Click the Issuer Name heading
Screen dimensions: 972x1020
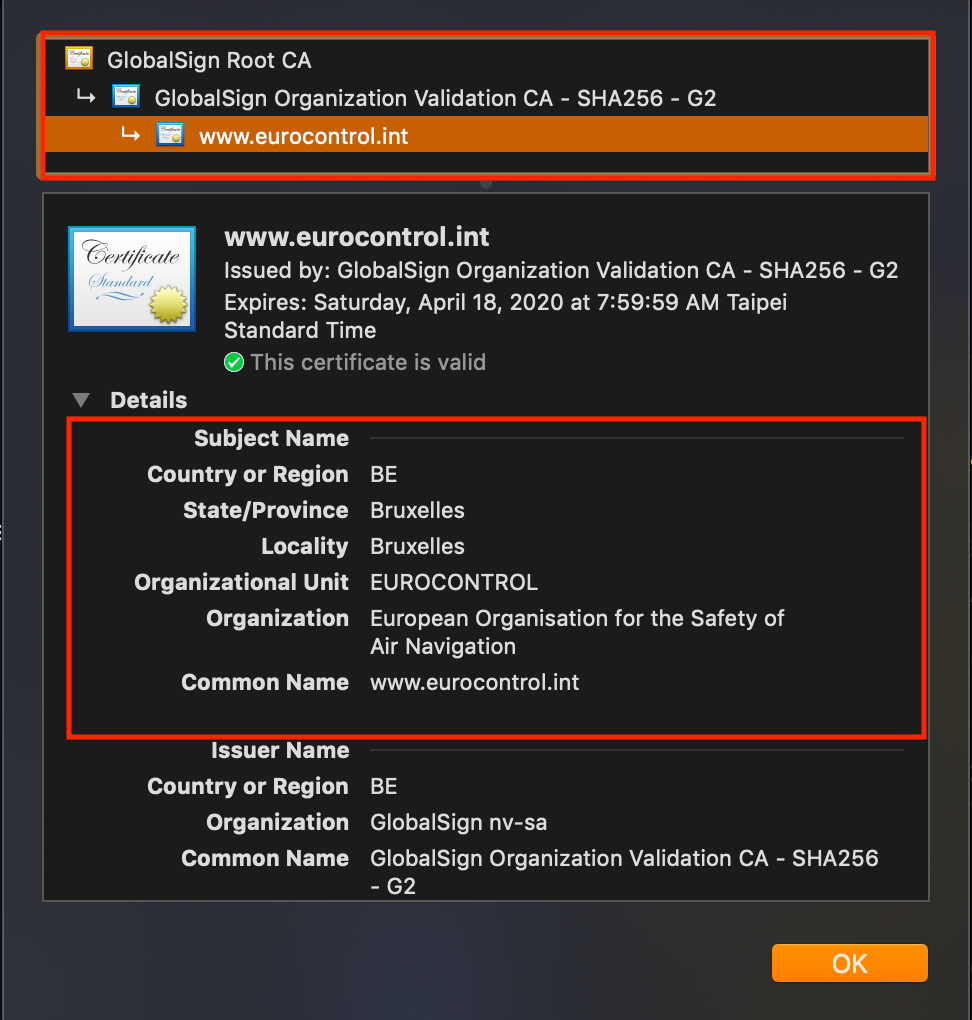pos(280,751)
